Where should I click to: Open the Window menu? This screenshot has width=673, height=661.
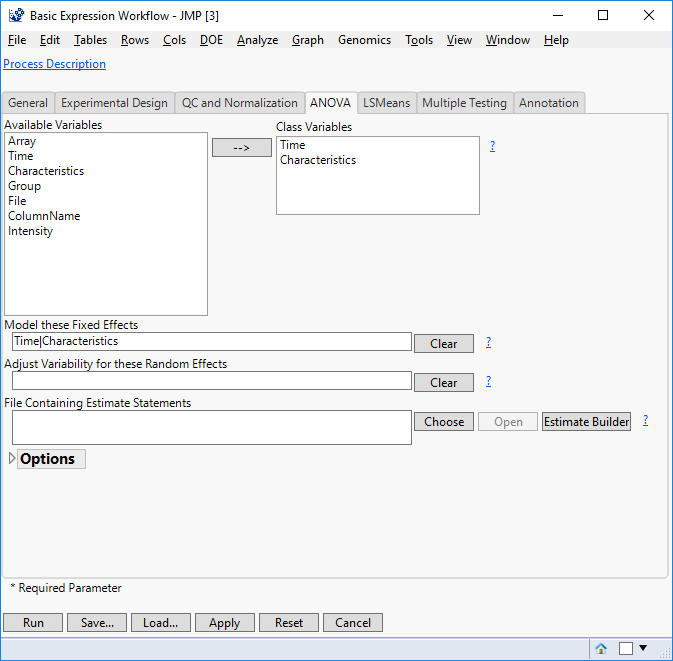(x=508, y=40)
